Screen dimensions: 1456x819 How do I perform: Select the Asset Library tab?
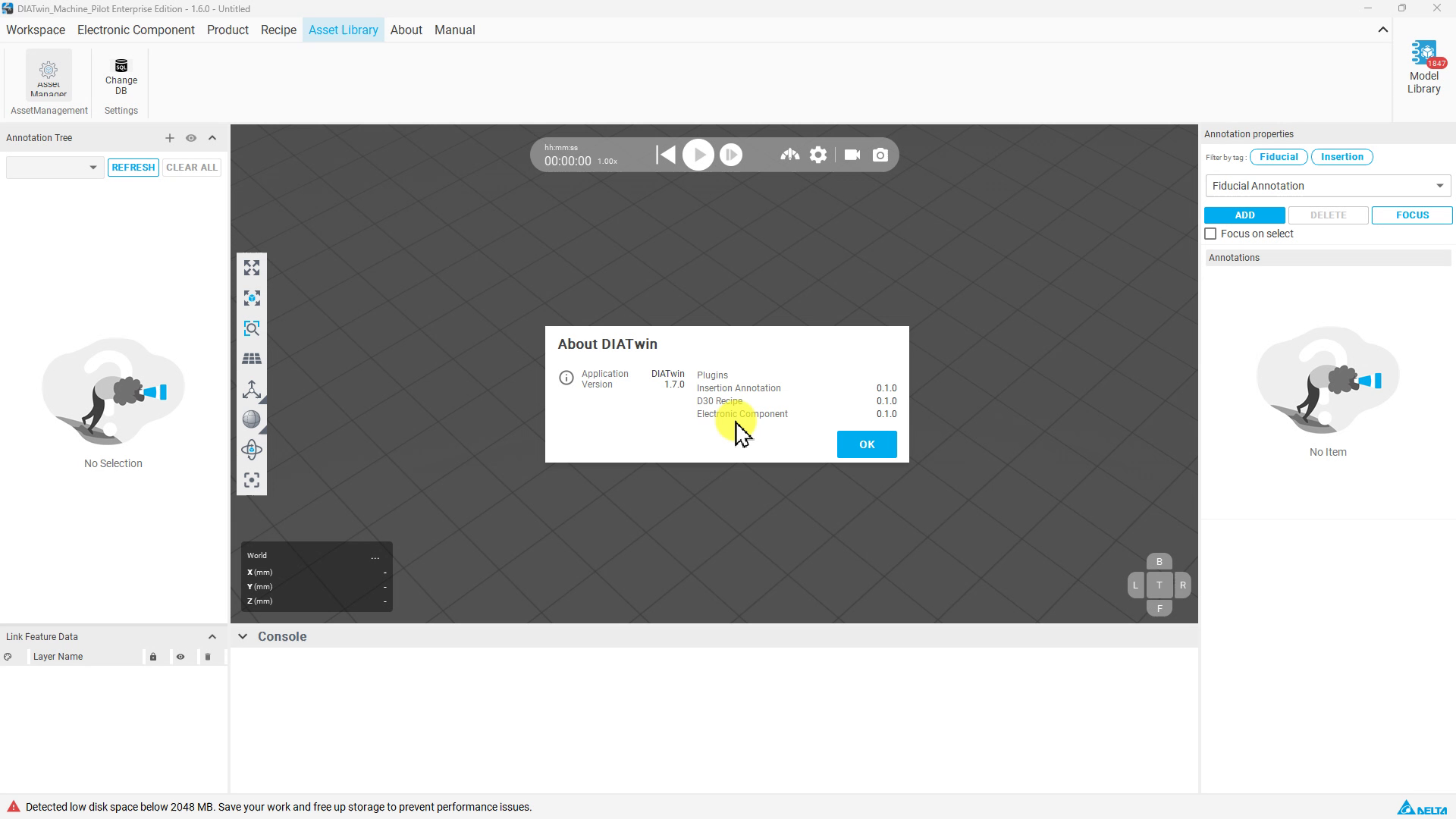(x=344, y=30)
